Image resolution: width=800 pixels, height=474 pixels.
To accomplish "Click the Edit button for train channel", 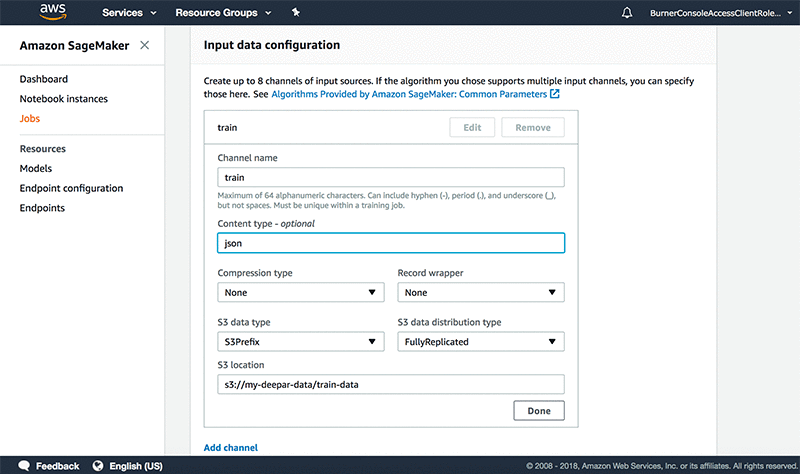I will pyautogui.click(x=472, y=128).
